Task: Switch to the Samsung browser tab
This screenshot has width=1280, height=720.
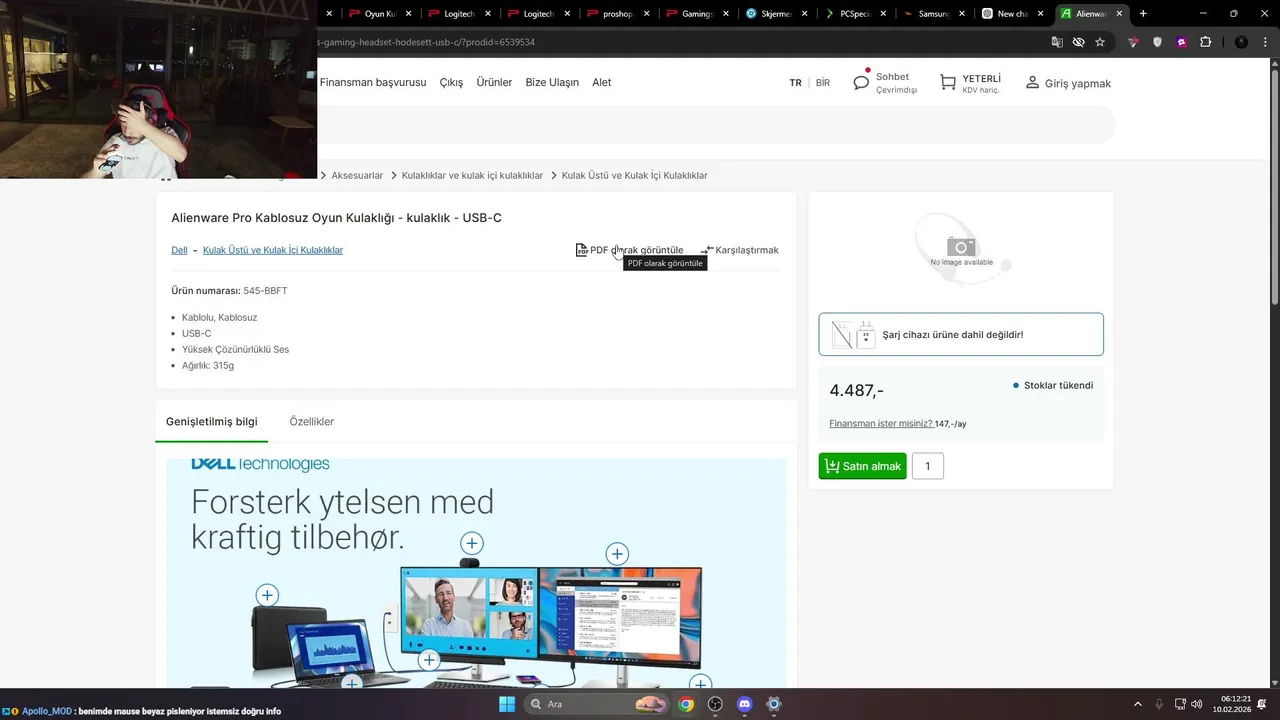Action: (934, 14)
